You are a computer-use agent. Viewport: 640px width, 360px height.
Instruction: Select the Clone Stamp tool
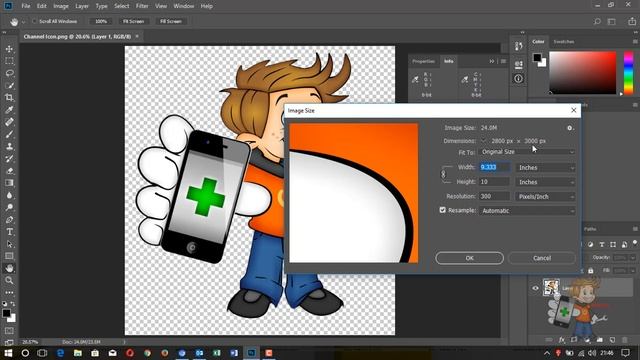point(9,147)
